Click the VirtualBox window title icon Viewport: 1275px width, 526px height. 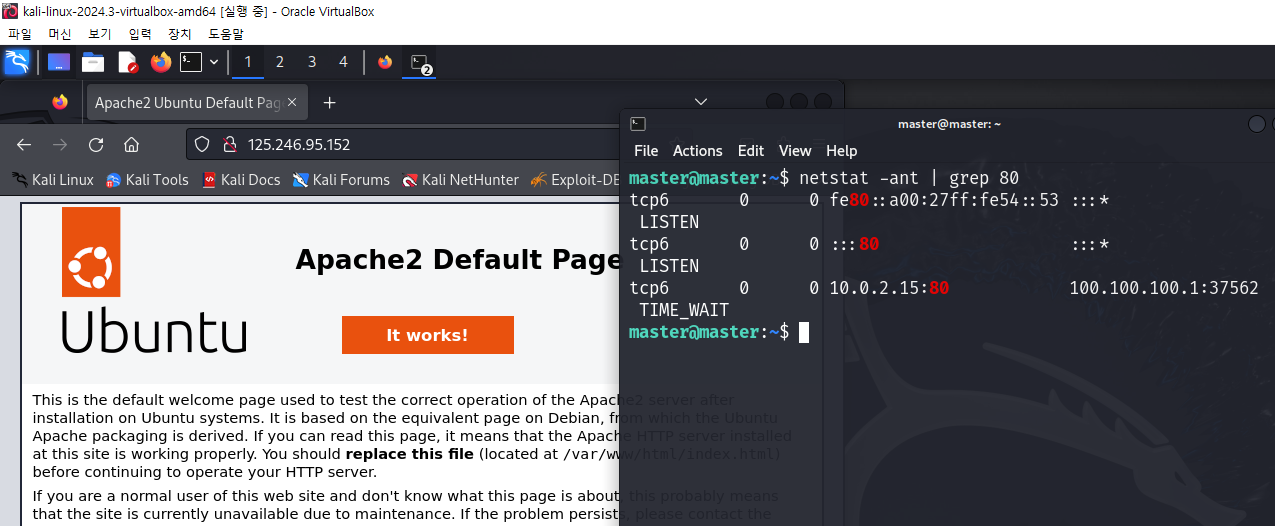click(x=10, y=10)
